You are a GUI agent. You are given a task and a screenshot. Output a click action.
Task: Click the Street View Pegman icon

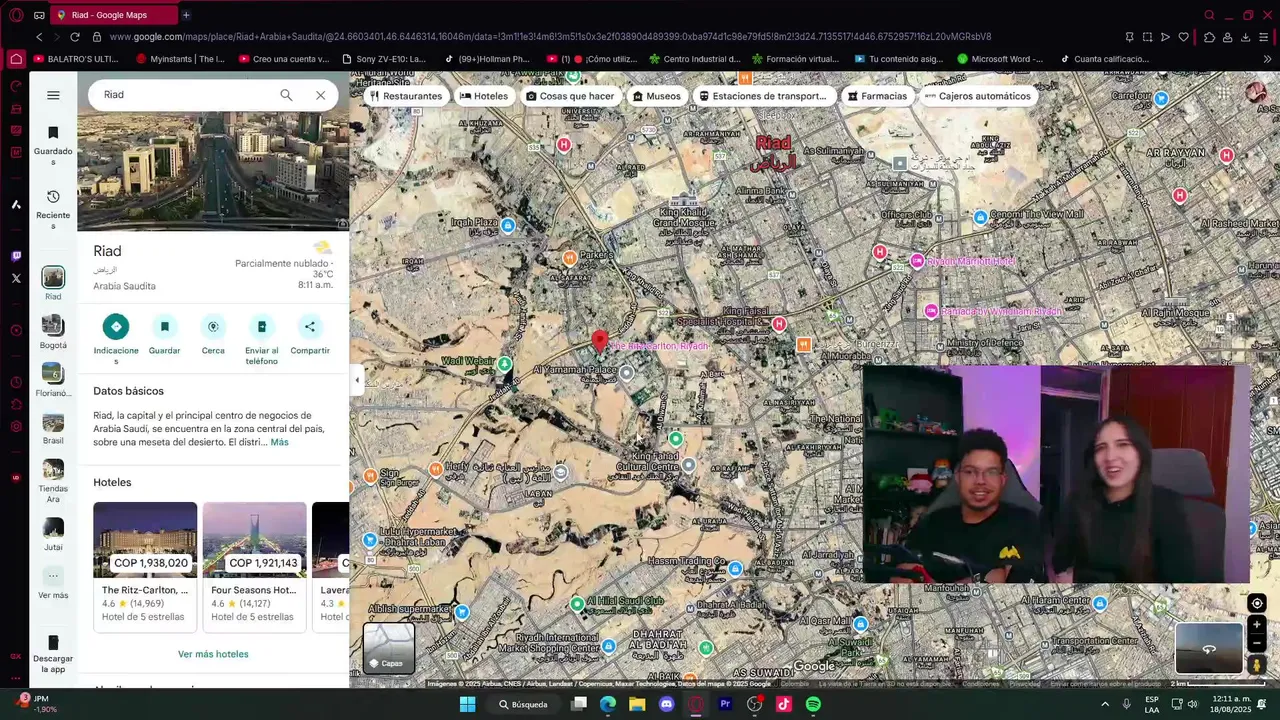point(1257,664)
